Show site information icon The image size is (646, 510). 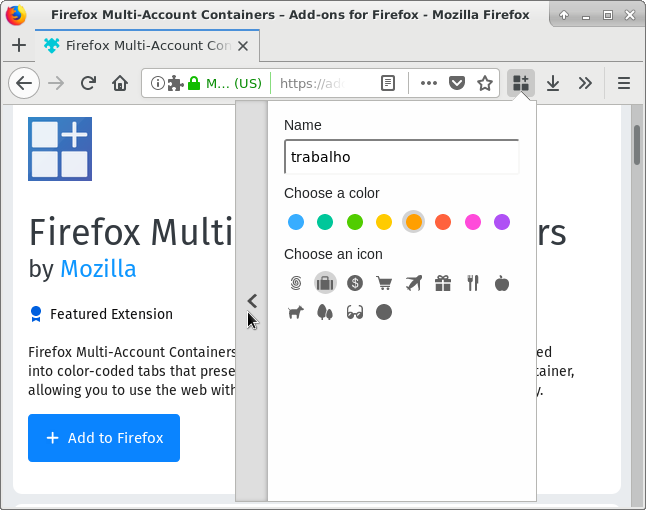pos(157,83)
